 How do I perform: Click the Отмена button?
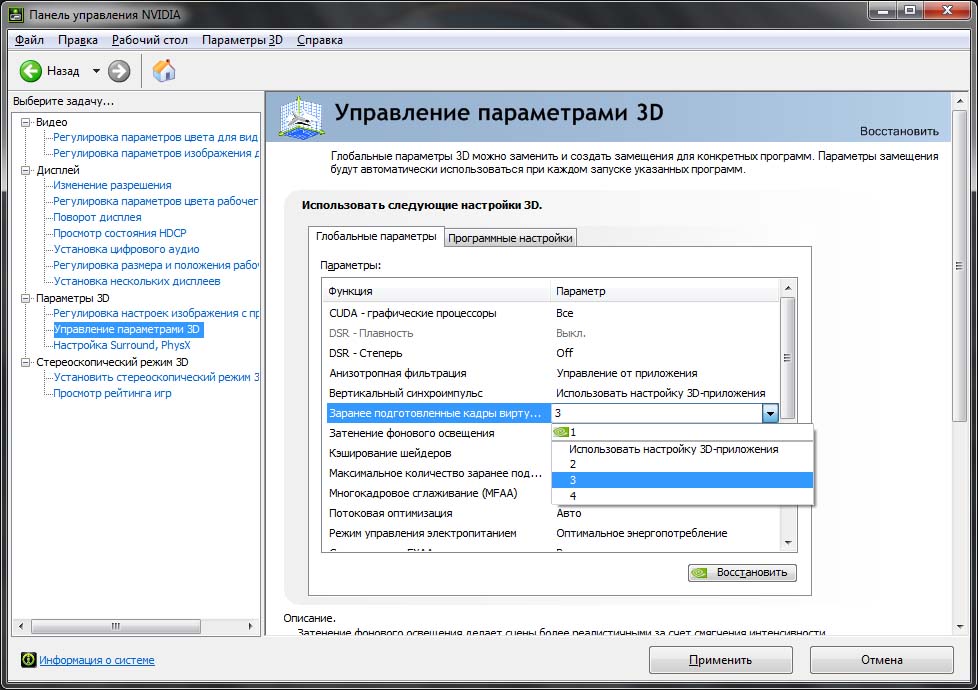[881, 659]
